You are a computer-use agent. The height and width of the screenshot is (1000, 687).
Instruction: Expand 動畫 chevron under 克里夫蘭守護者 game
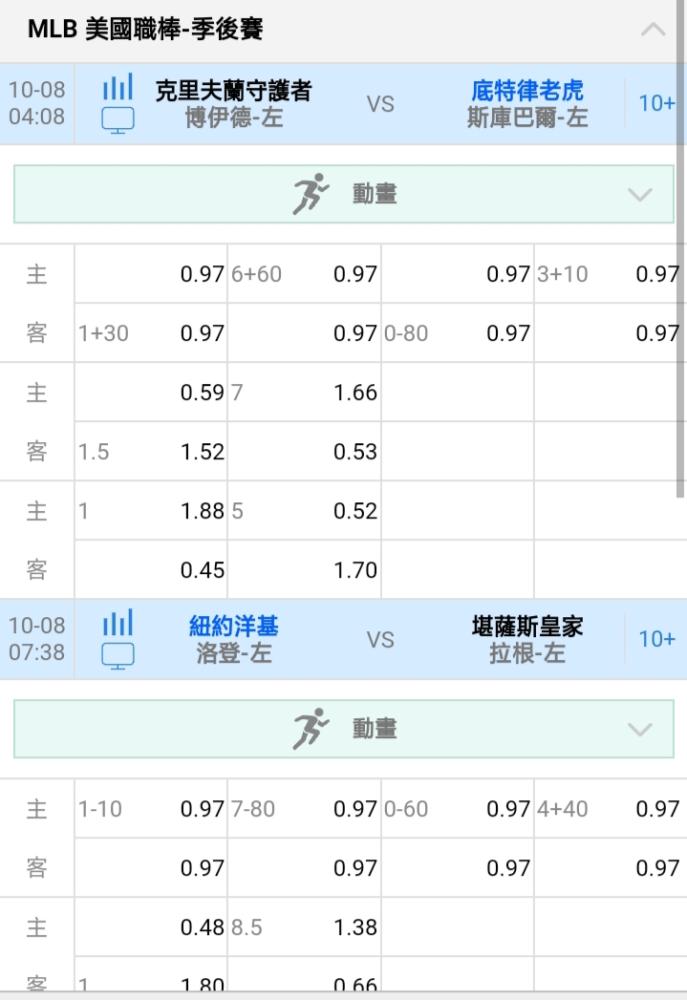tap(640, 194)
